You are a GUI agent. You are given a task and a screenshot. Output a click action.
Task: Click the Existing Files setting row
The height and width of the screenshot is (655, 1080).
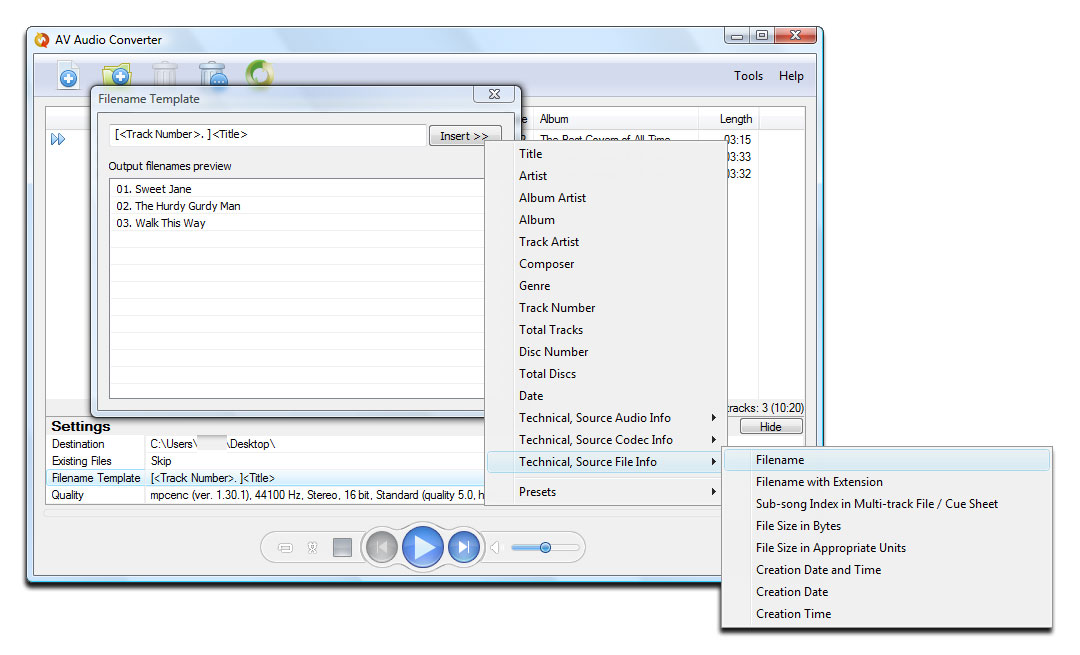tap(266, 461)
